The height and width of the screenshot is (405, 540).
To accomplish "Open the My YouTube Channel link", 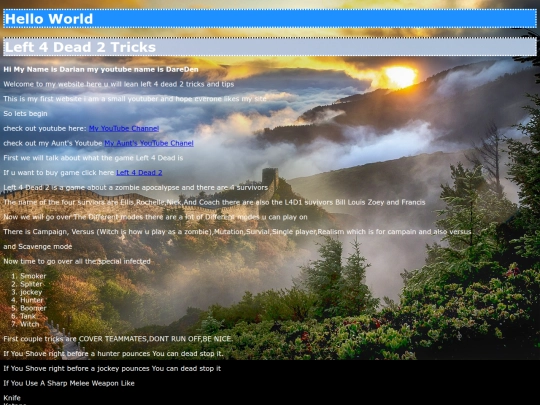I will [x=124, y=128].
